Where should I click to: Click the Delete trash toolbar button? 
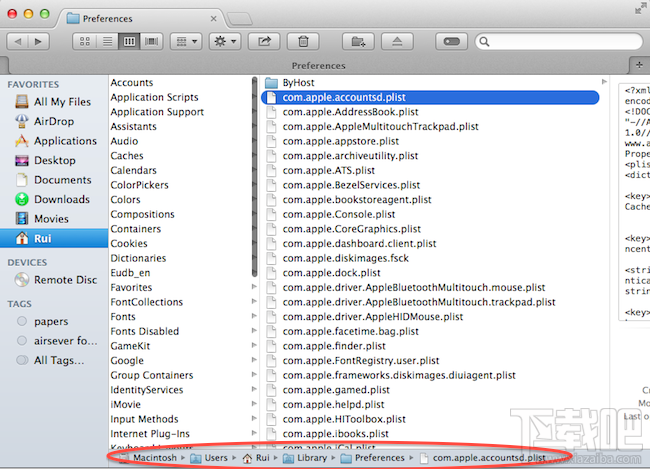pos(303,41)
